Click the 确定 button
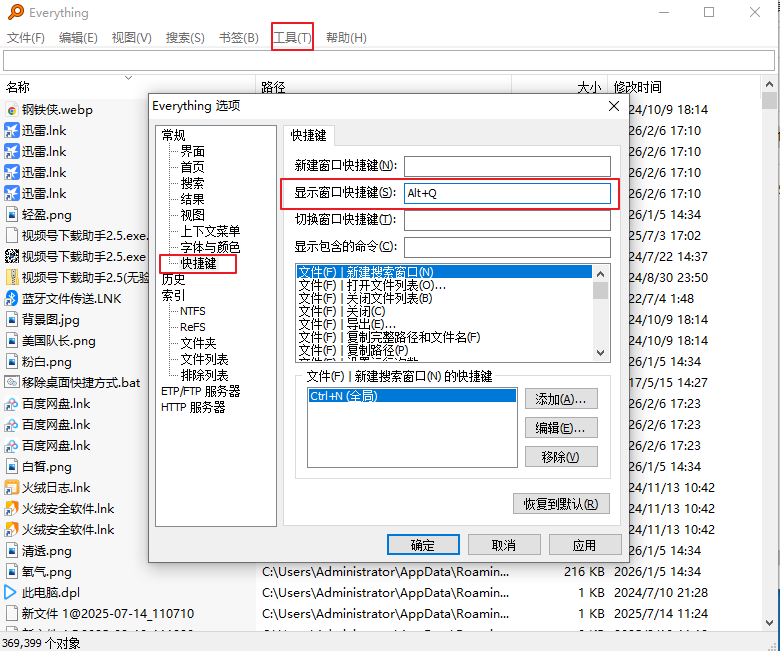This screenshot has width=780, height=651. tap(423, 545)
